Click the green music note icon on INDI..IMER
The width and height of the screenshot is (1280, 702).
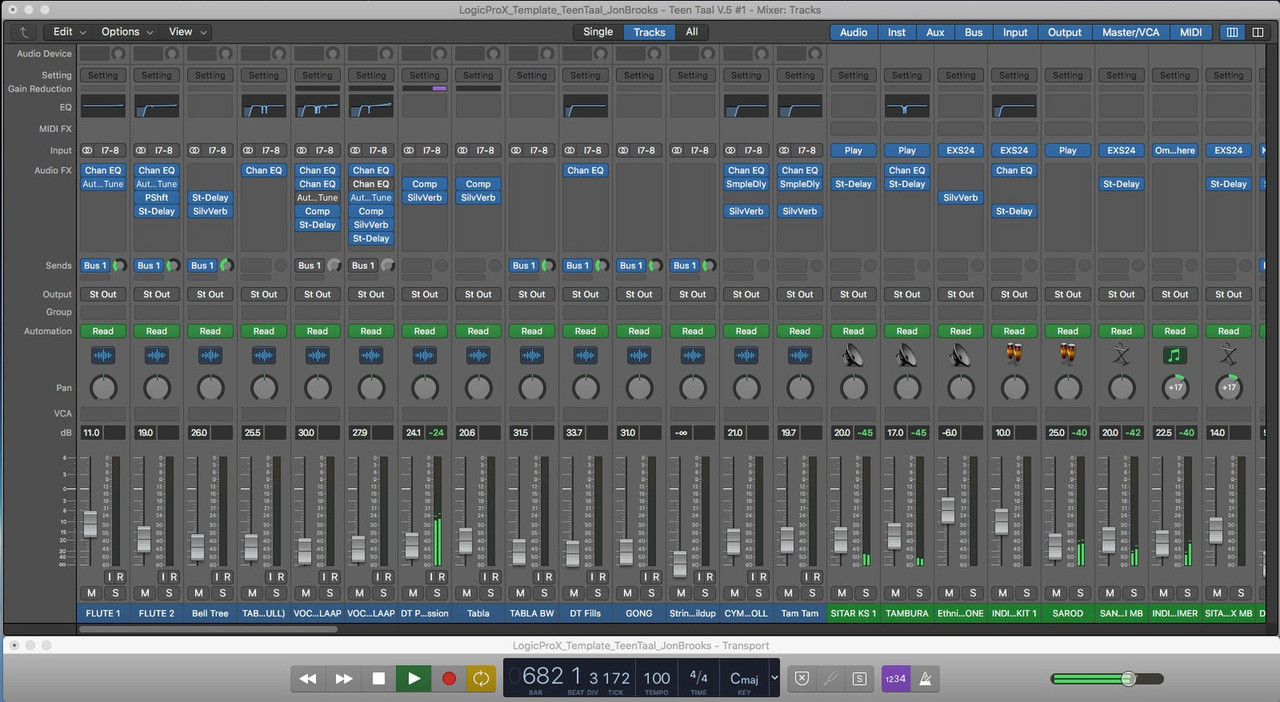coord(1175,355)
